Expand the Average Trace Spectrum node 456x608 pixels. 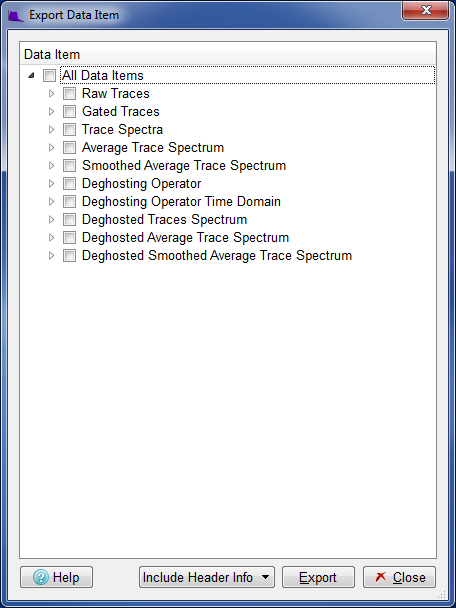click(x=51, y=147)
